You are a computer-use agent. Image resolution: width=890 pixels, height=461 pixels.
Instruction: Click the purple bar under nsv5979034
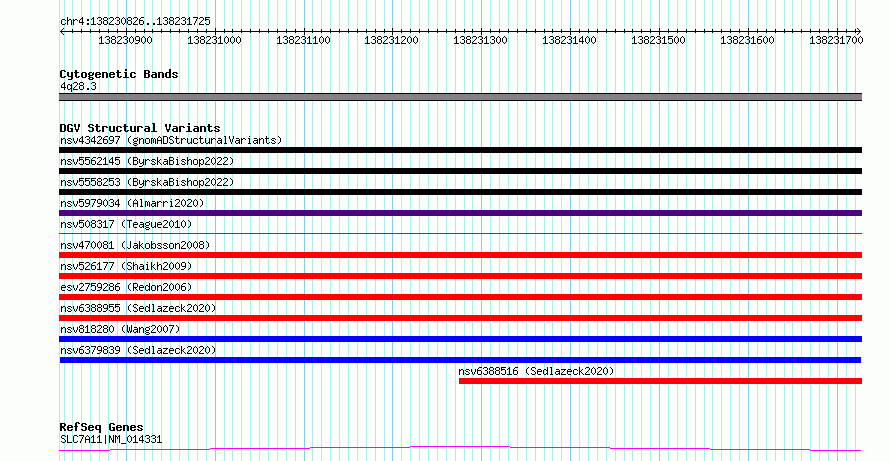(460, 213)
